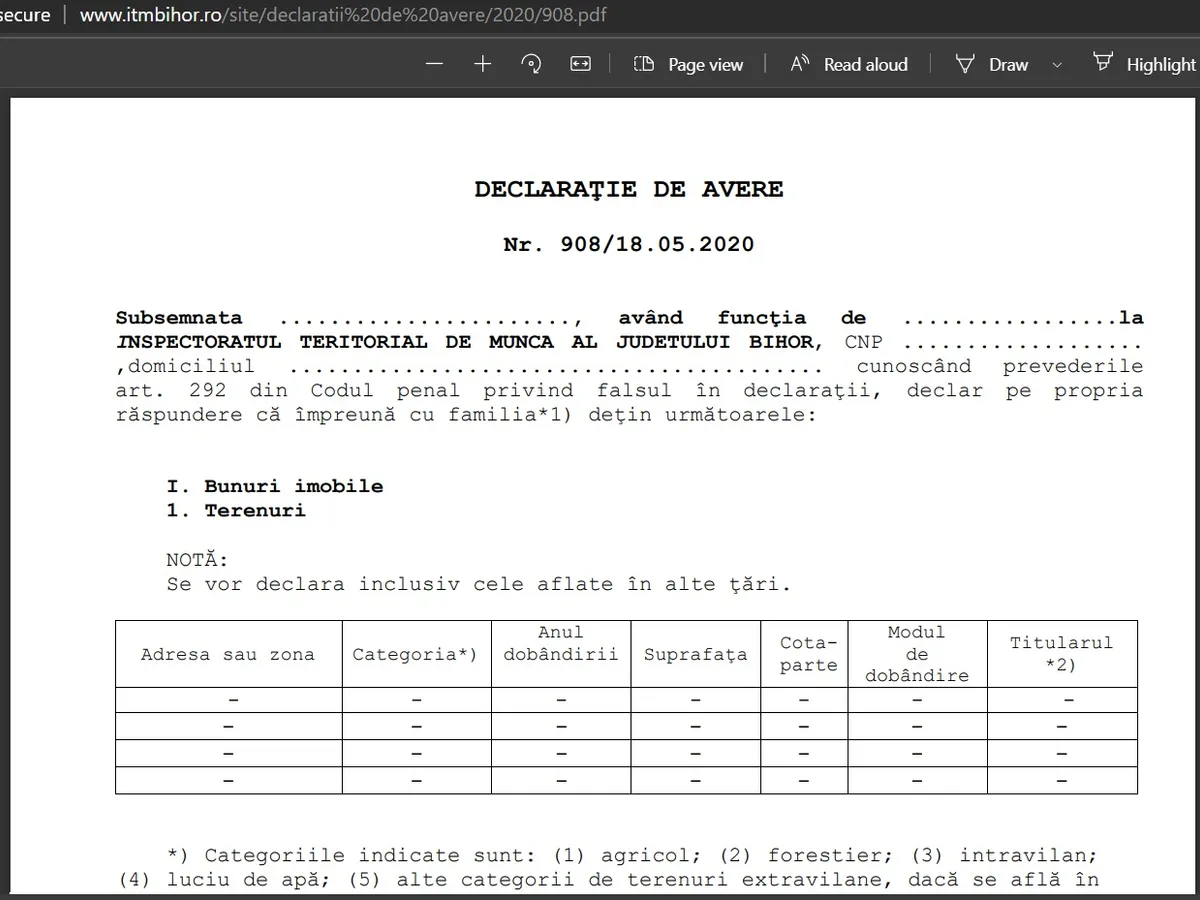Click the Adresa sau zona column header

click(x=228, y=655)
